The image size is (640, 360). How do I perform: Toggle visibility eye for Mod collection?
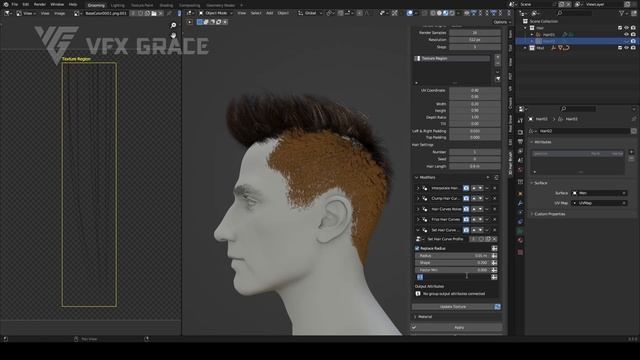627,48
